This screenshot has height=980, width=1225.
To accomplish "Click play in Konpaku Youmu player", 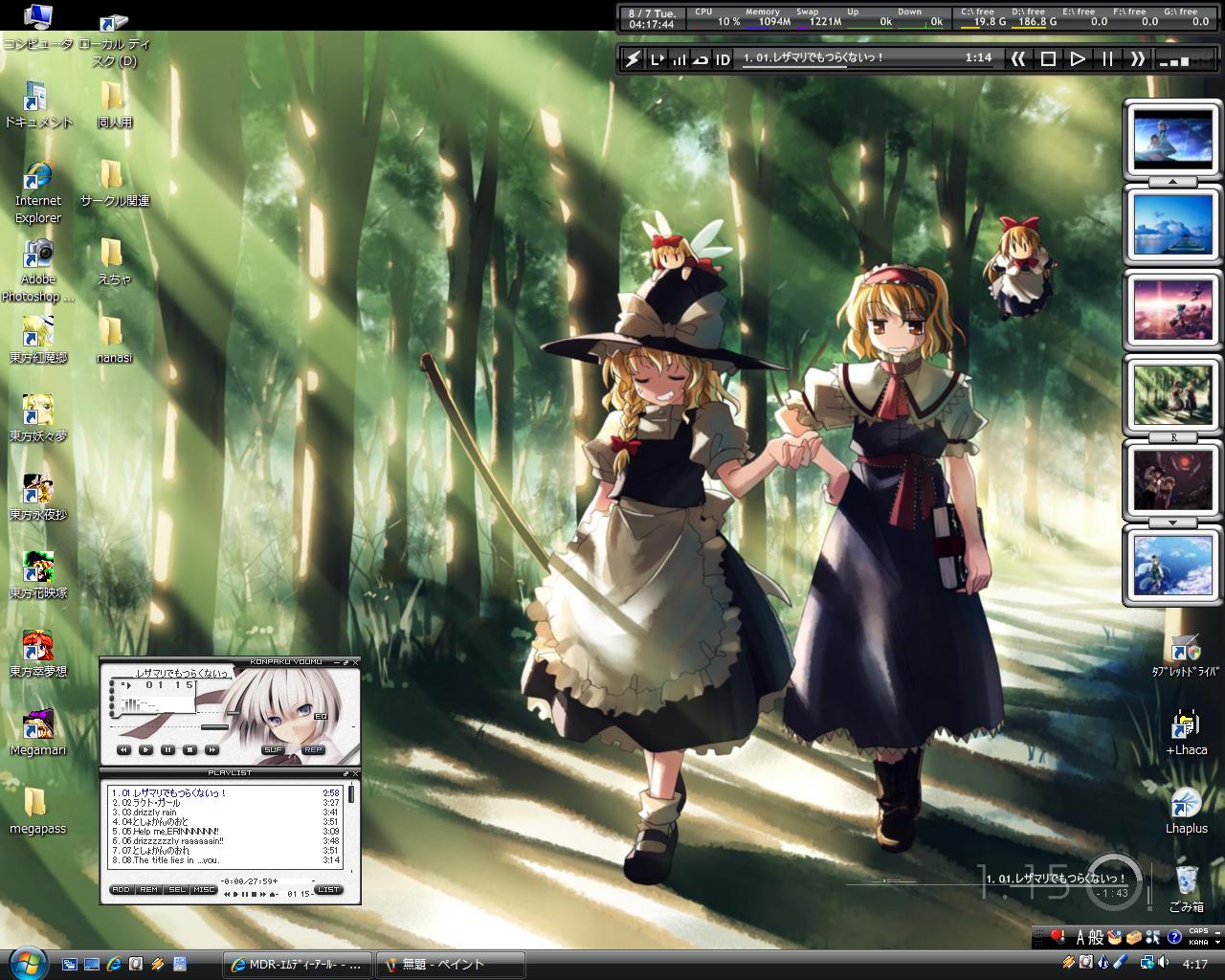I will click(145, 749).
